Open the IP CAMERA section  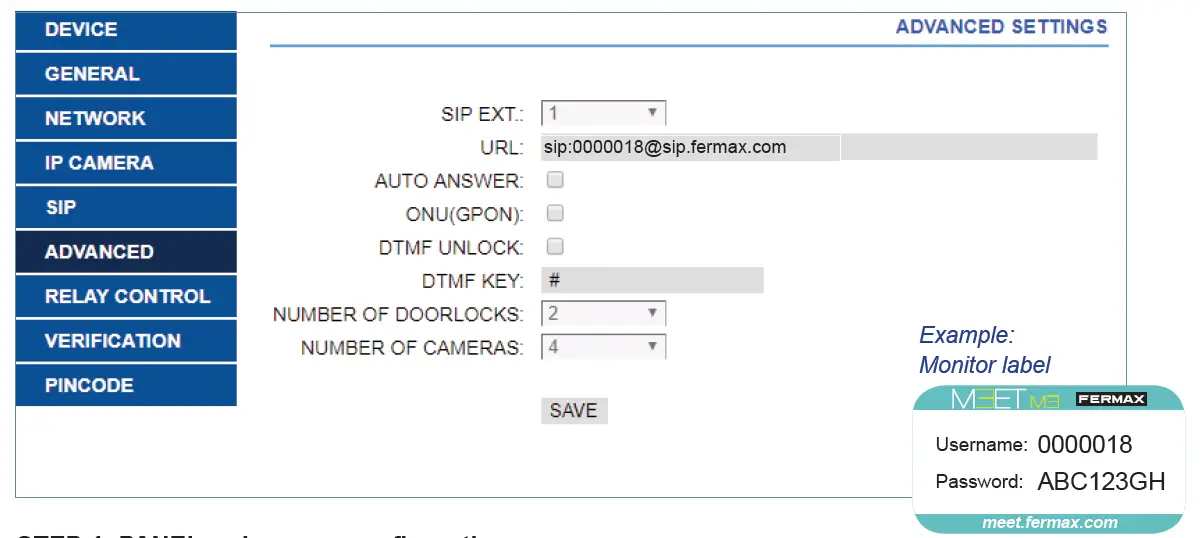(x=126, y=163)
